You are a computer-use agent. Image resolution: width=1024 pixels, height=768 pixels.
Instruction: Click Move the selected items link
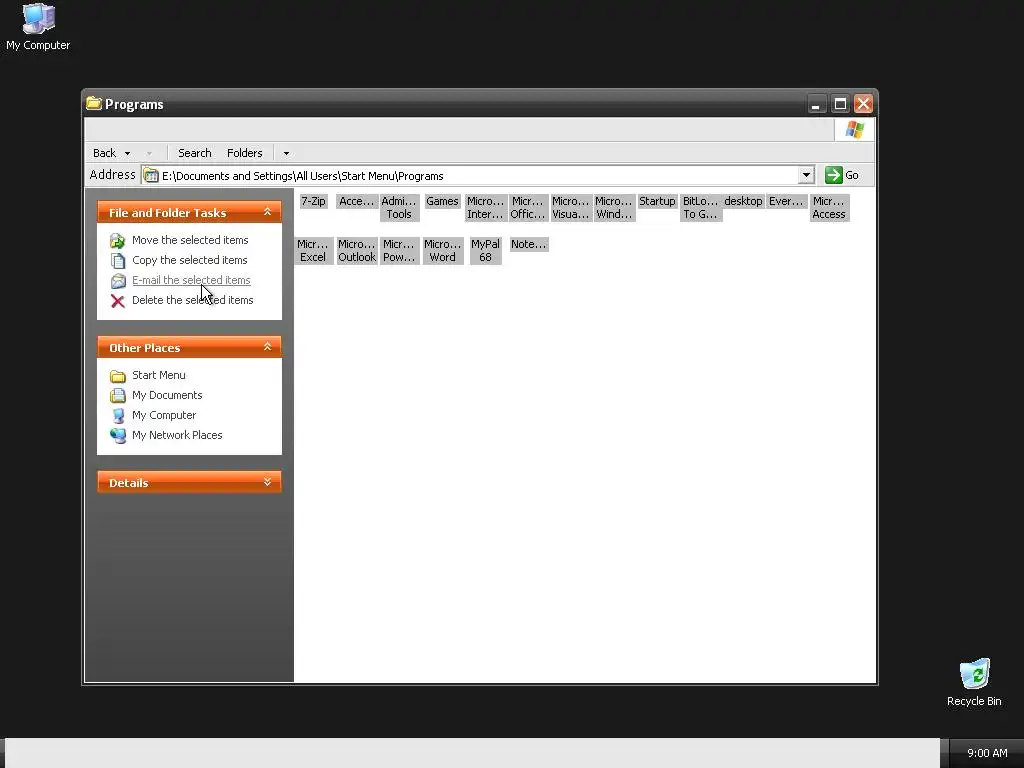pos(190,240)
